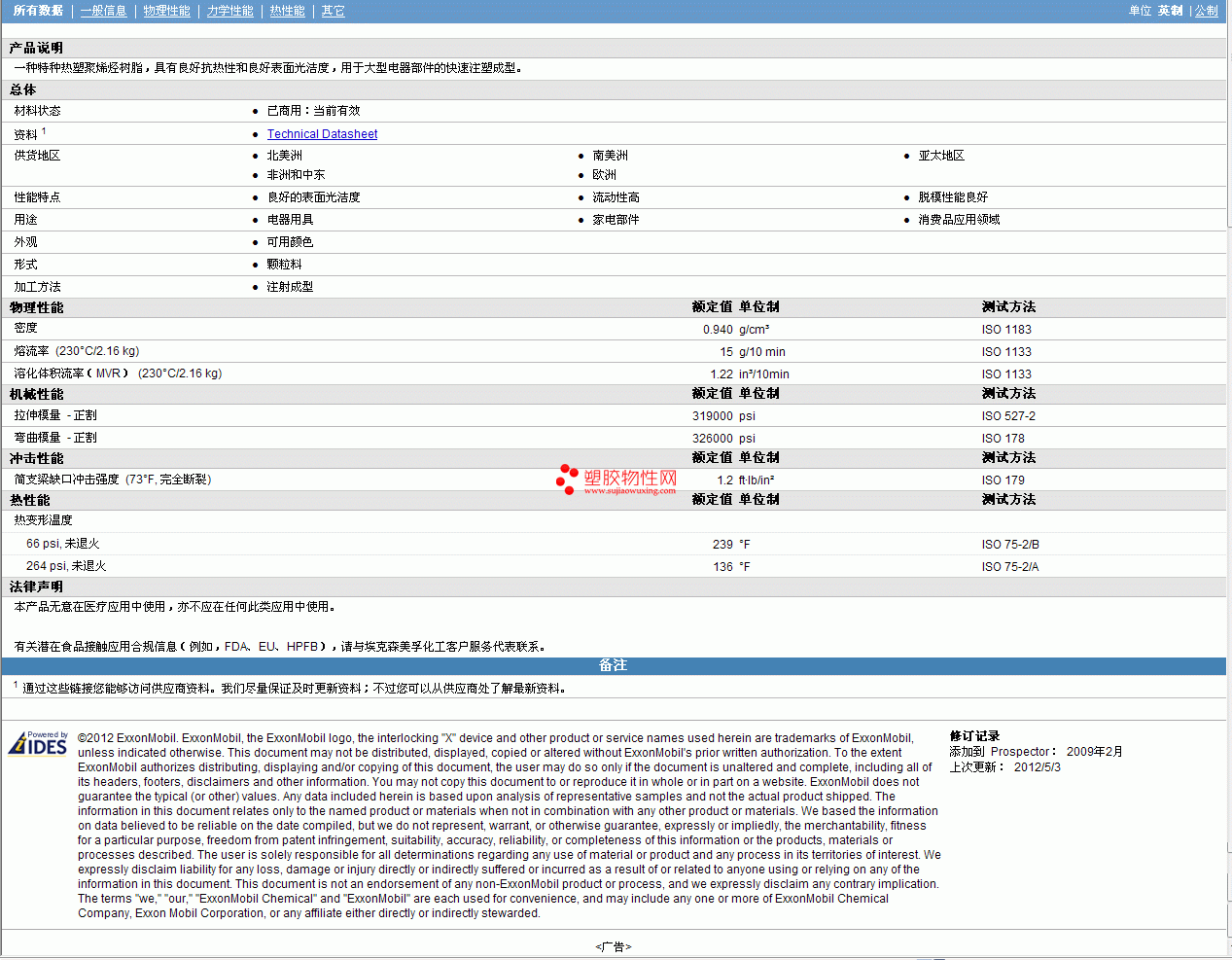Screen dimensions: 1232x960
Task: Select the 所有数据 tab
Action: click(x=38, y=11)
